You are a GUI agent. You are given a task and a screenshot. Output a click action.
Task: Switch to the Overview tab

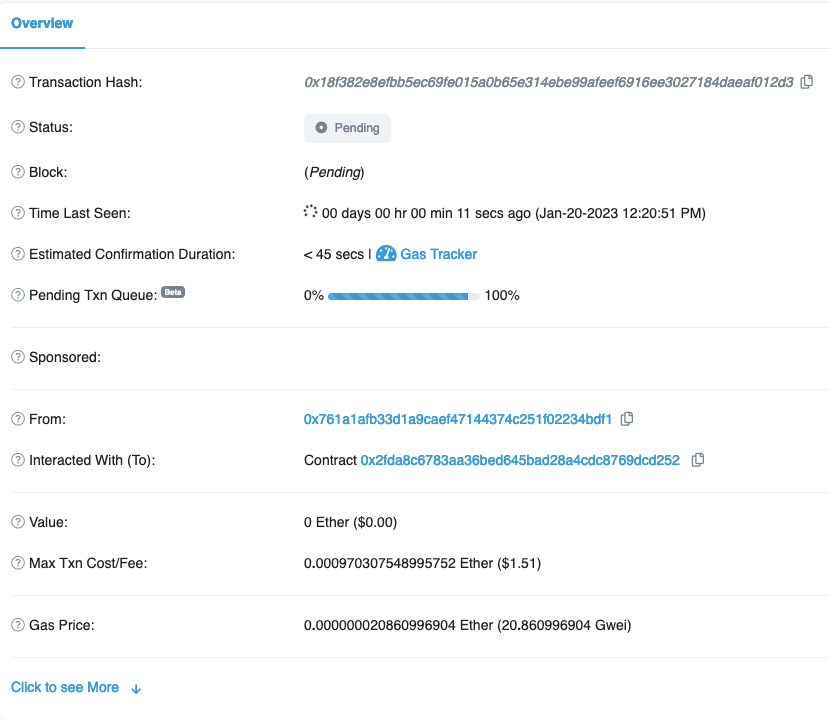(42, 23)
